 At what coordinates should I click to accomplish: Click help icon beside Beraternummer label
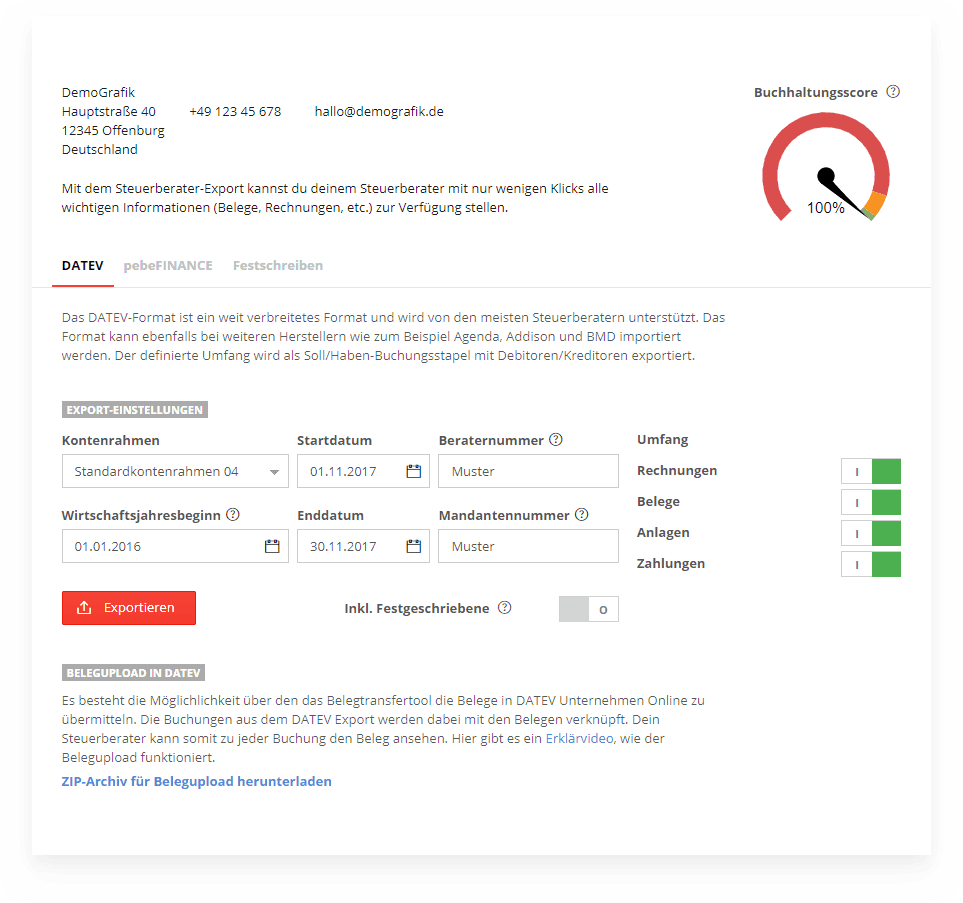(556, 440)
